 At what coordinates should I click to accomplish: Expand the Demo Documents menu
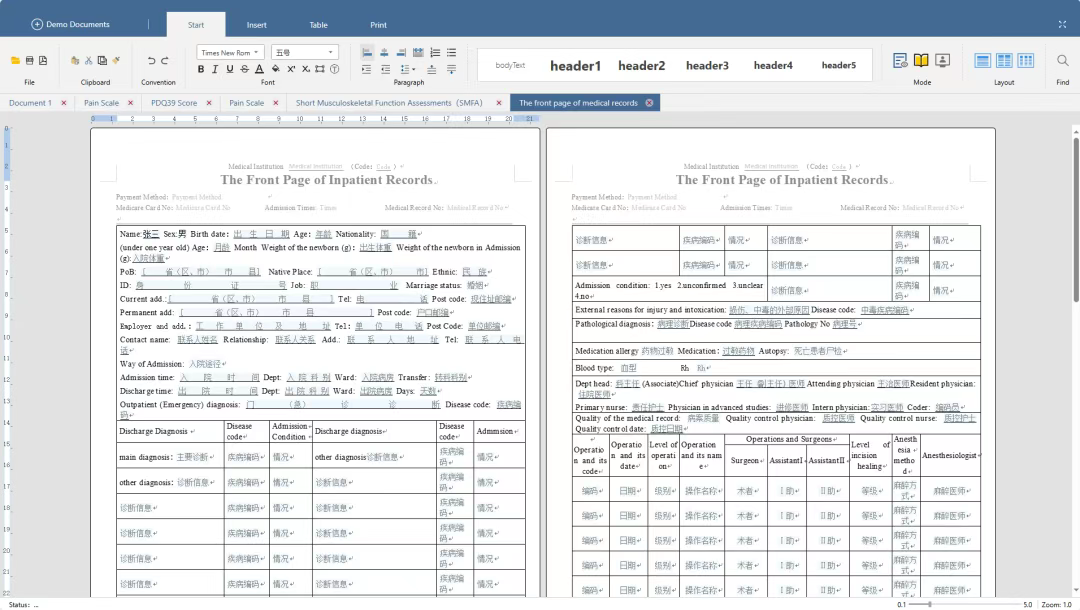(71, 24)
